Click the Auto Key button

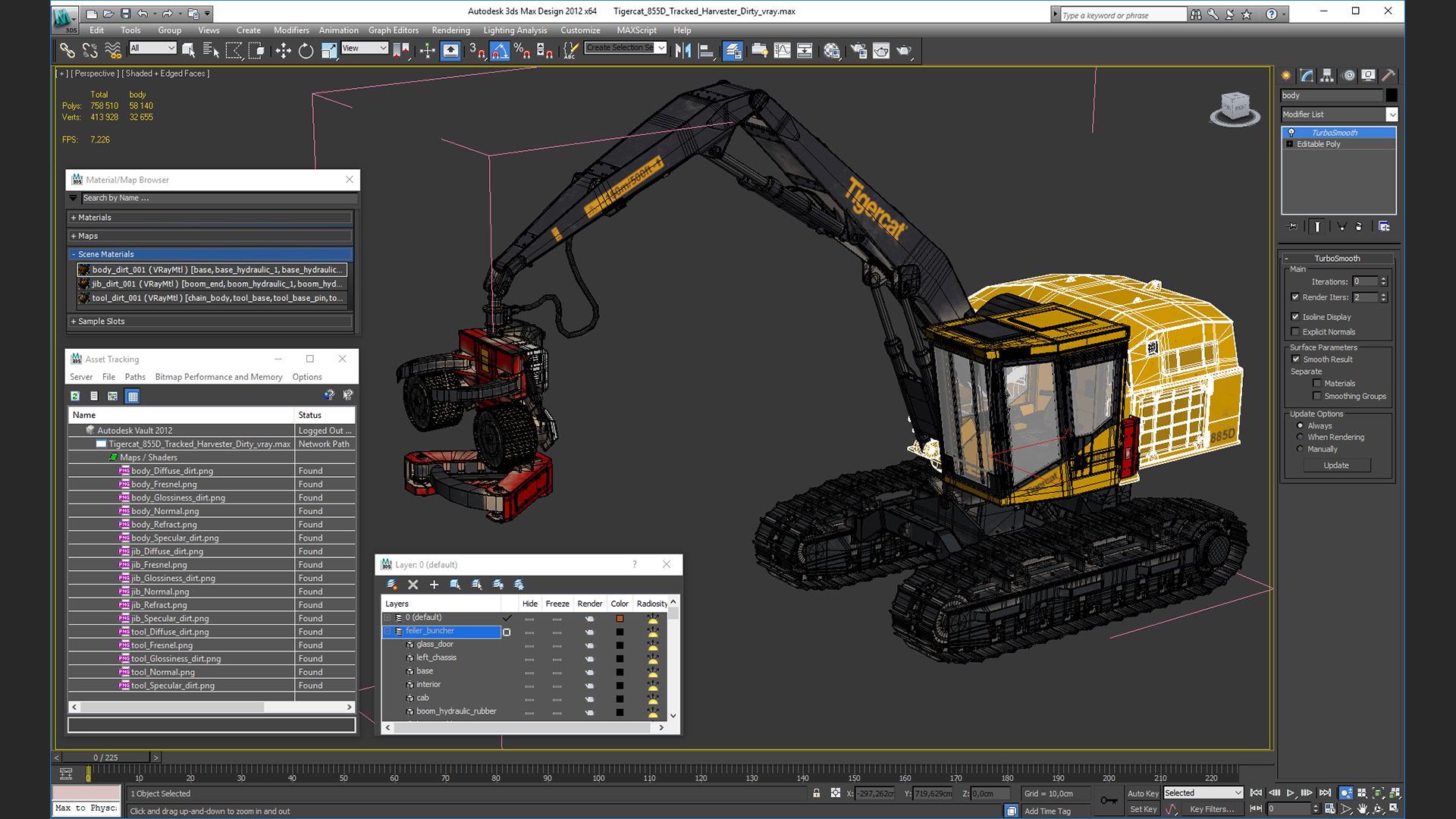1142,793
